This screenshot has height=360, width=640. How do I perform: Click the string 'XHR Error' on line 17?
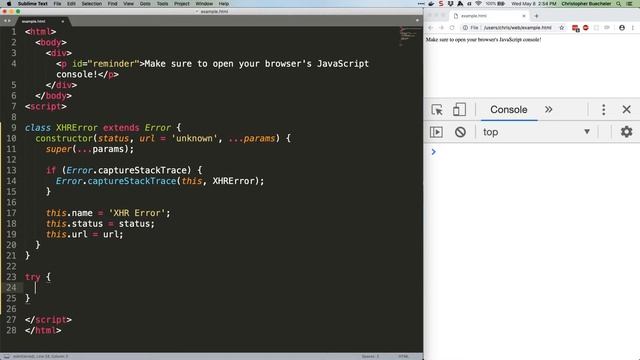(137, 213)
